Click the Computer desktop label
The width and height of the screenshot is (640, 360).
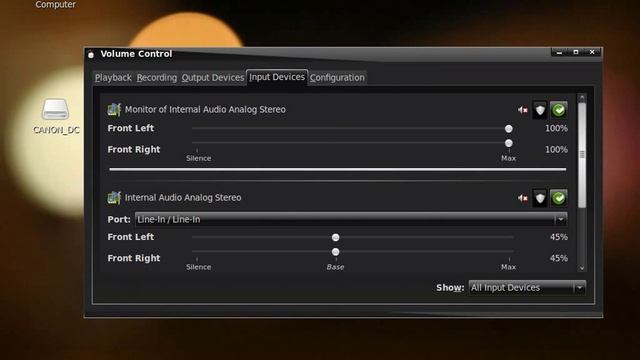click(56, 4)
